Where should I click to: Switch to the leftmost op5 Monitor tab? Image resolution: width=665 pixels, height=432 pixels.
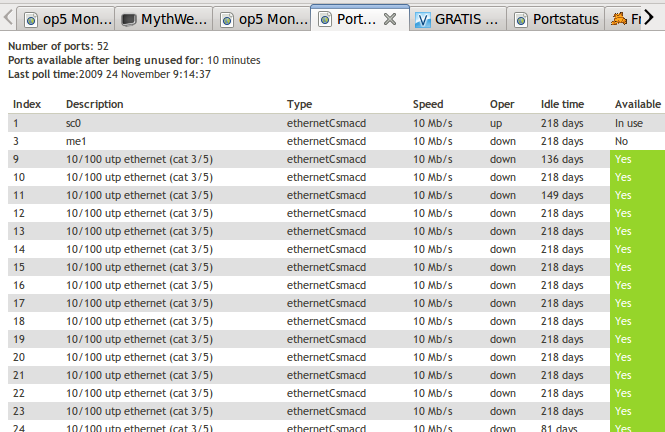(x=68, y=19)
